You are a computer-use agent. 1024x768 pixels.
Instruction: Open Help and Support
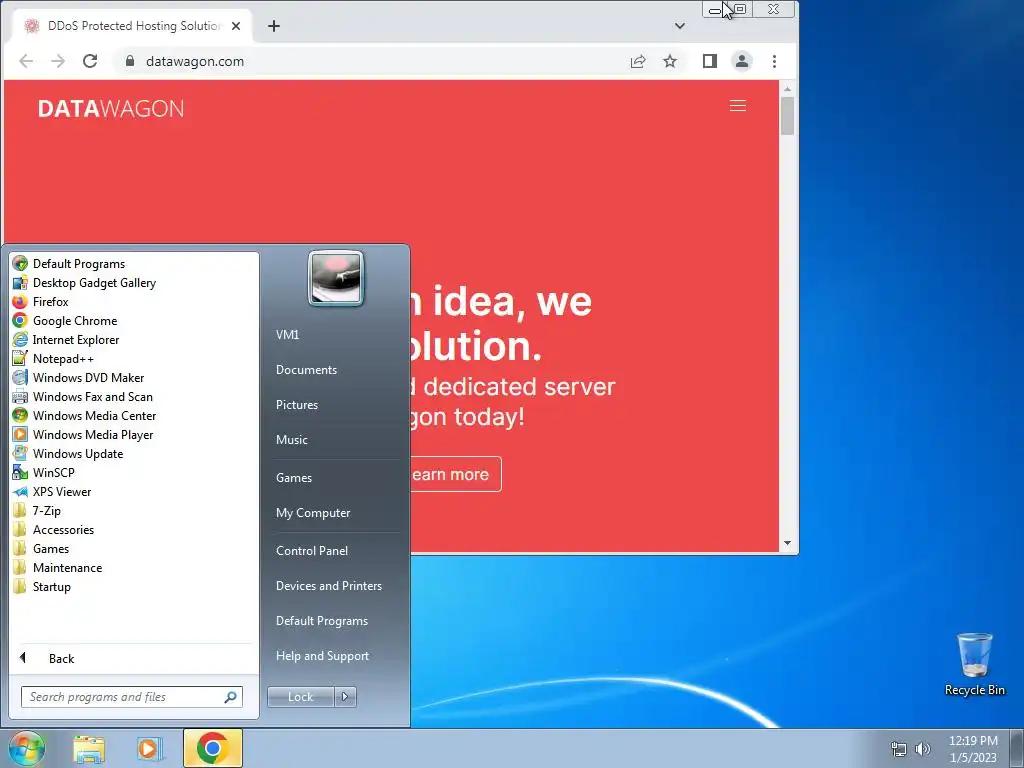pyautogui.click(x=322, y=656)
